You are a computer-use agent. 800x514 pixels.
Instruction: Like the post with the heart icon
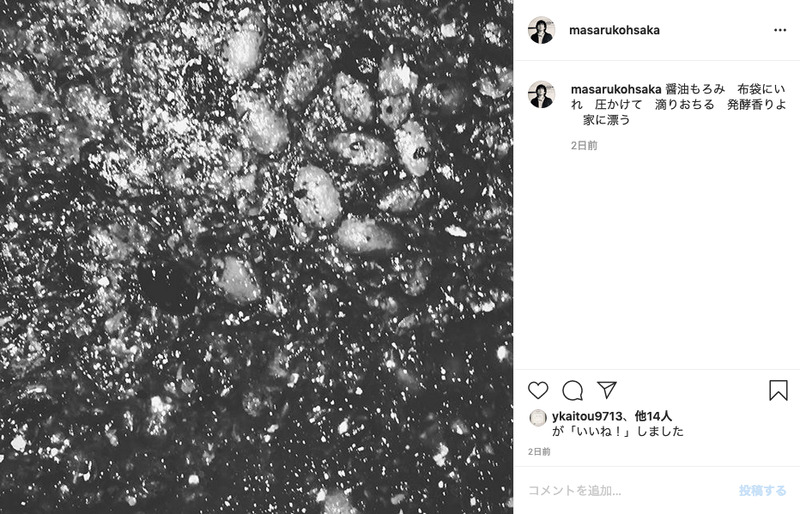pos(538,390)
